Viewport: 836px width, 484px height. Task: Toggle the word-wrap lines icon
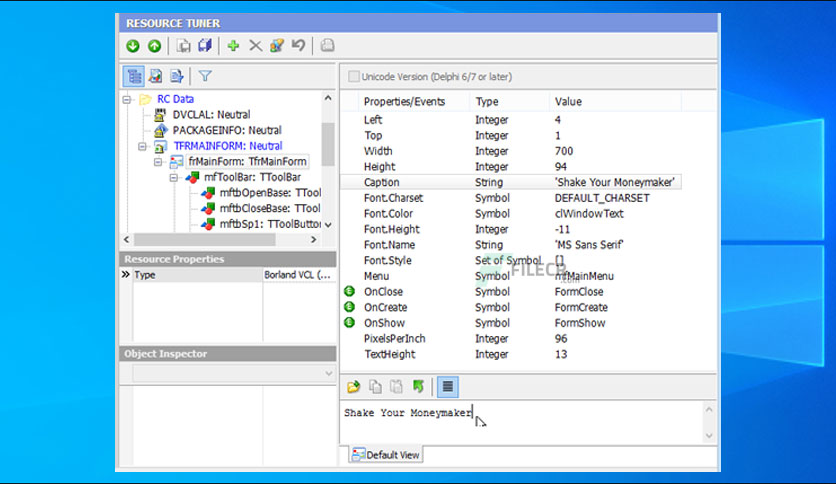point(448,387)
